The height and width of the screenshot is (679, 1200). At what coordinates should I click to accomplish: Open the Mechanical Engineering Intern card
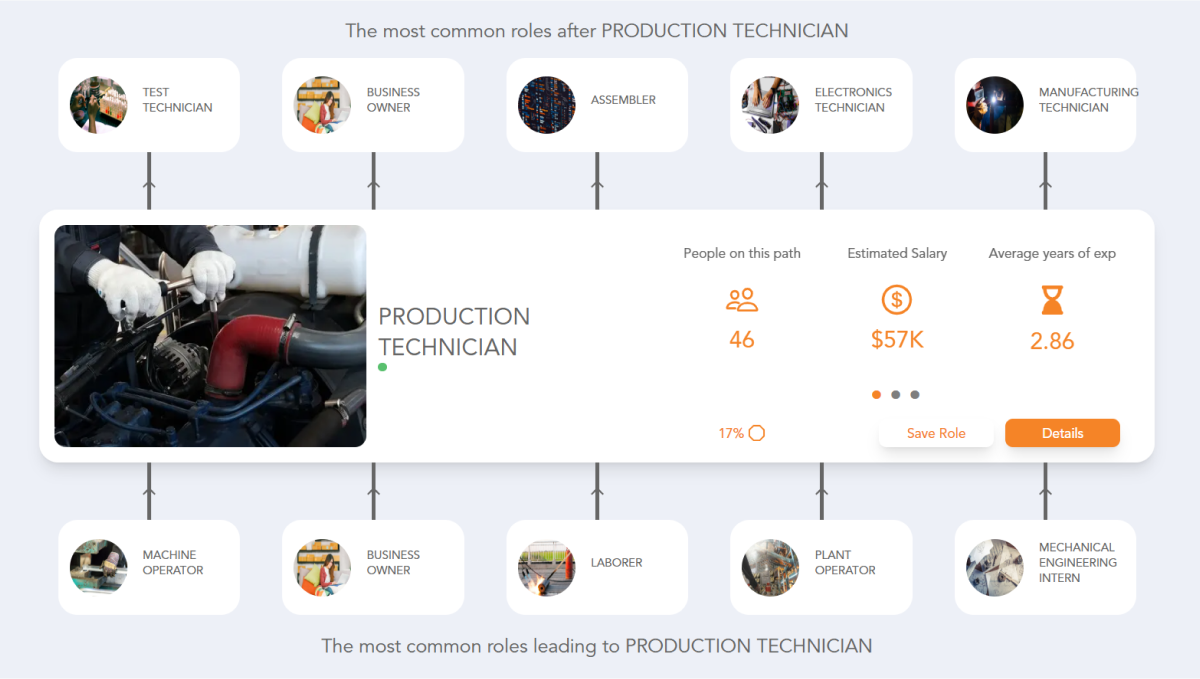click(x=1044, y=567)
